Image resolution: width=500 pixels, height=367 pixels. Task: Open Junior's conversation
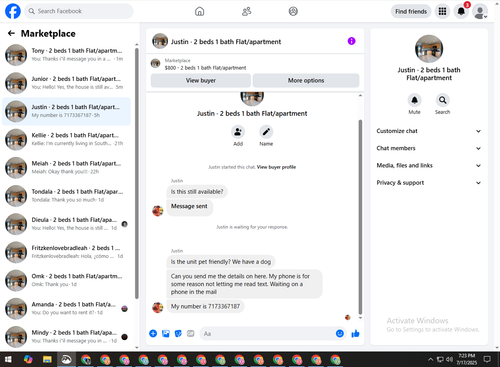66,83
